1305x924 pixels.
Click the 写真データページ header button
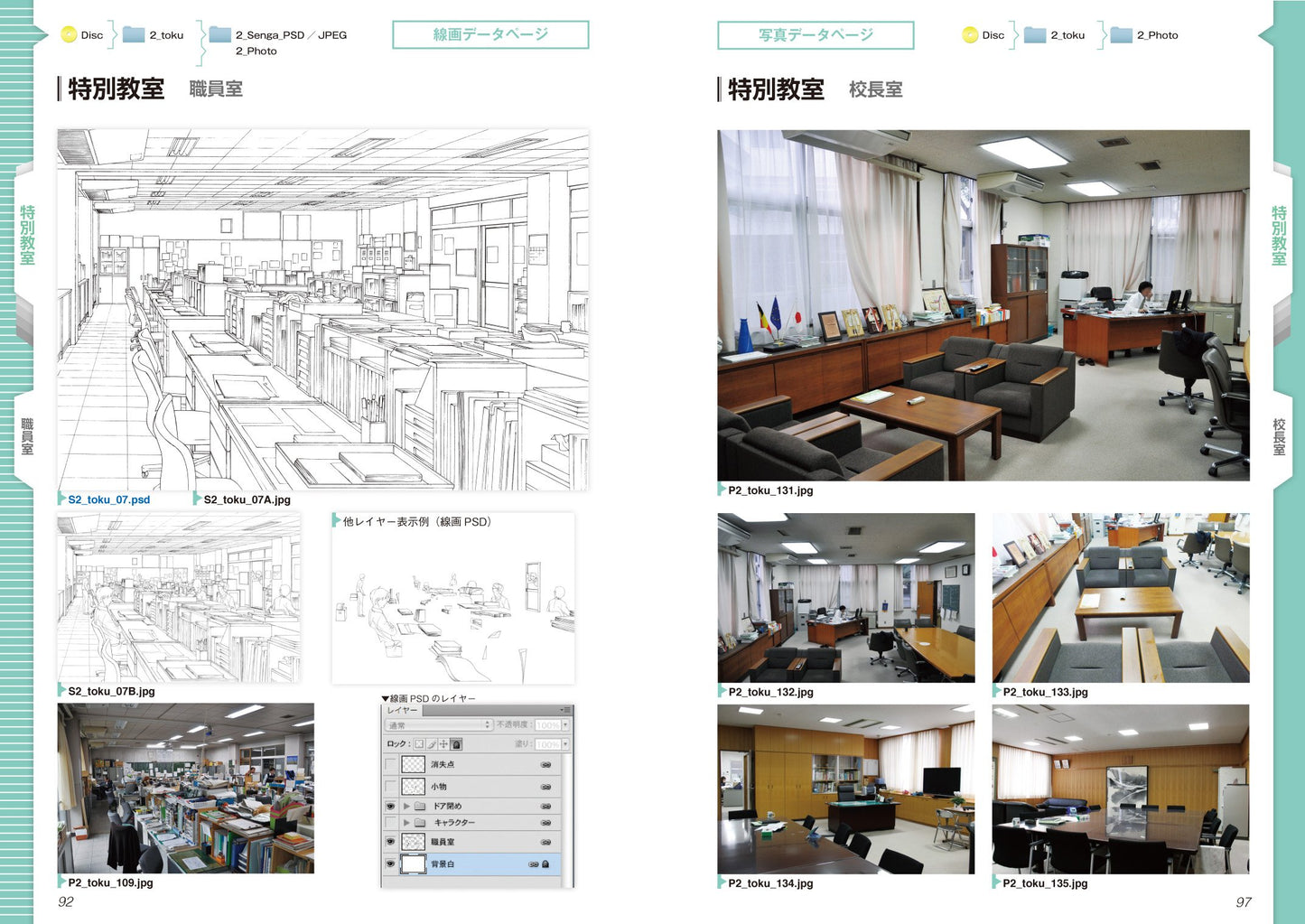tap(816, 35)
